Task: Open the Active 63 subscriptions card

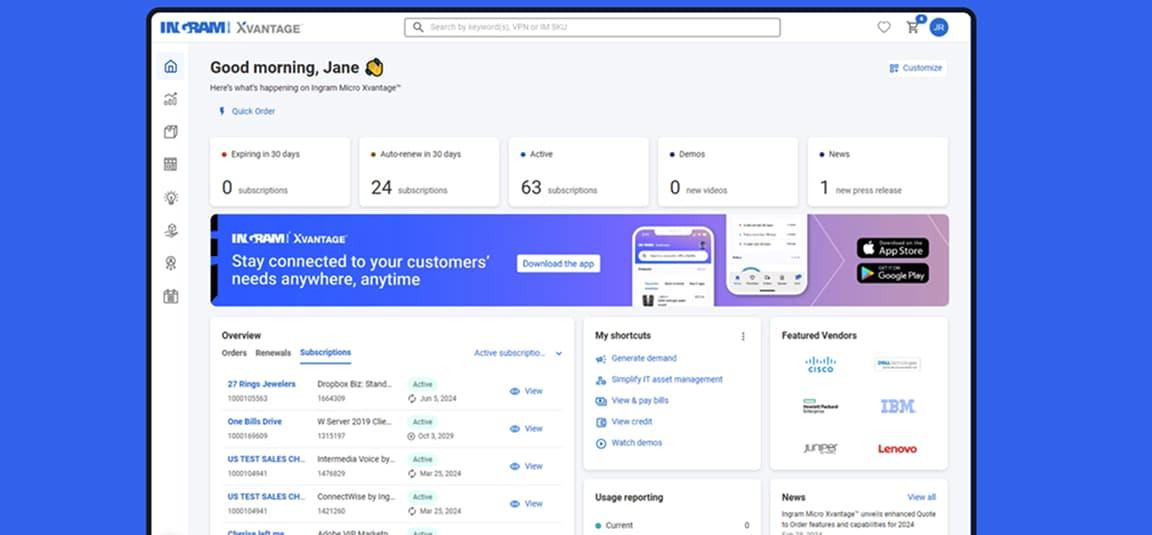Action: click(579, 172)
